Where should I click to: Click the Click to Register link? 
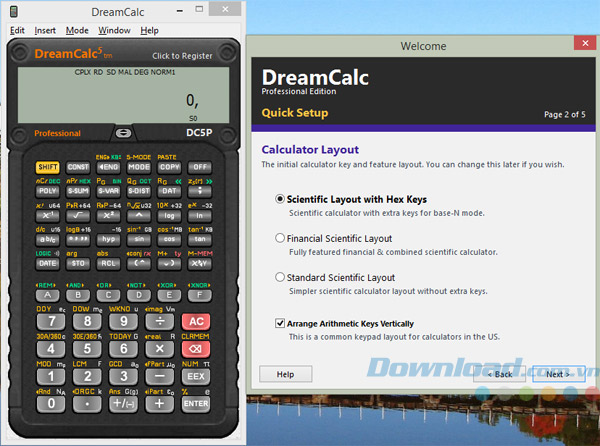pyautogui.click(x=182, y=56)
